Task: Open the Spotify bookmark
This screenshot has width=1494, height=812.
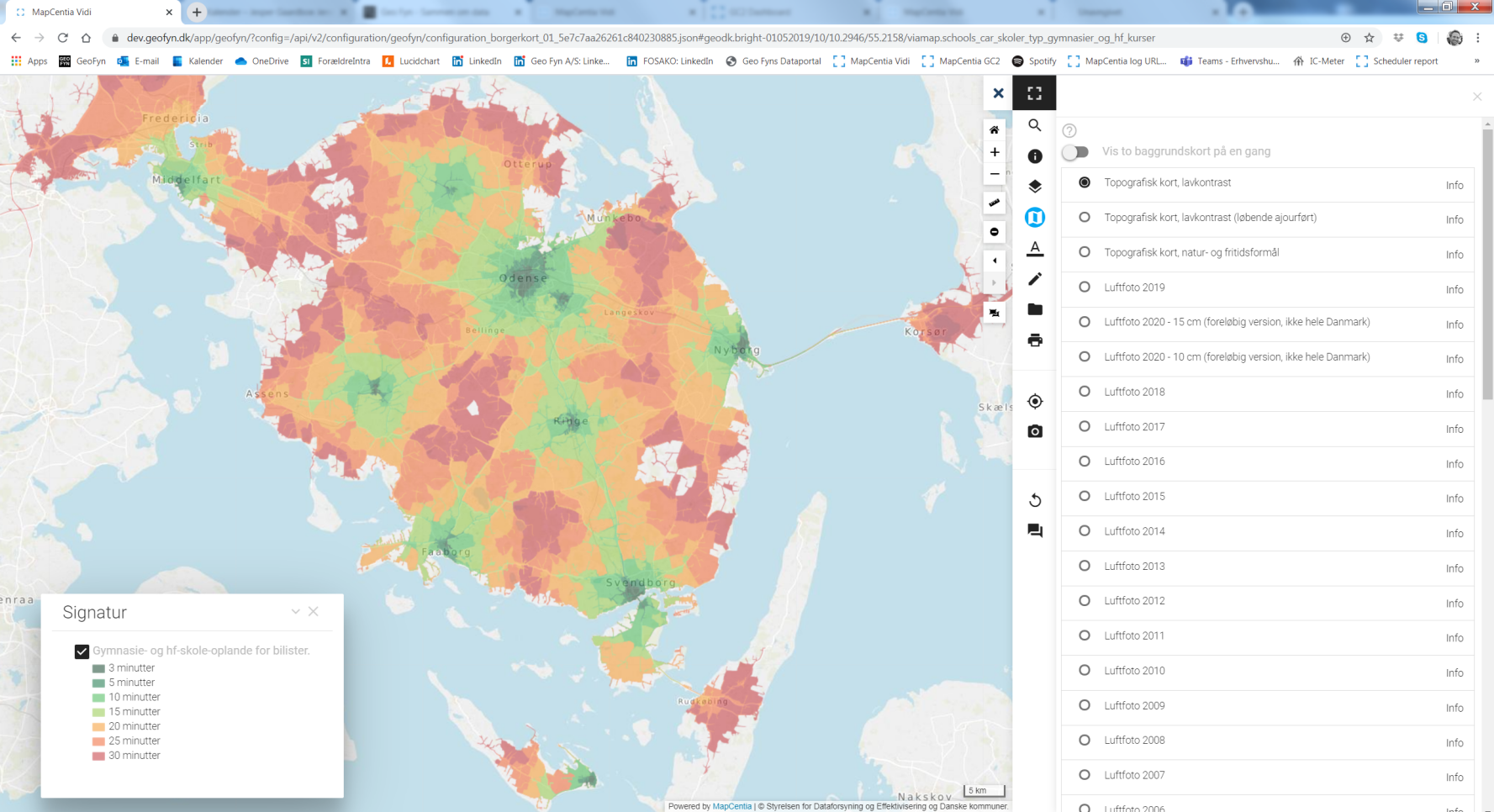Action: [1034, 61]
